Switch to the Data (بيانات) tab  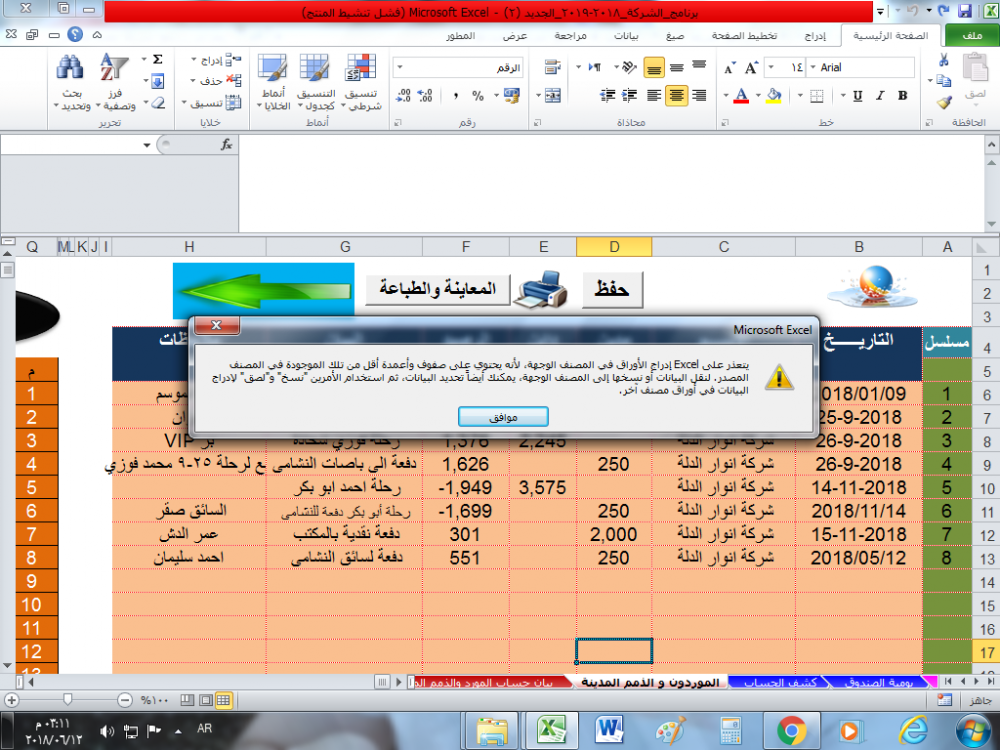coord(626,36)
